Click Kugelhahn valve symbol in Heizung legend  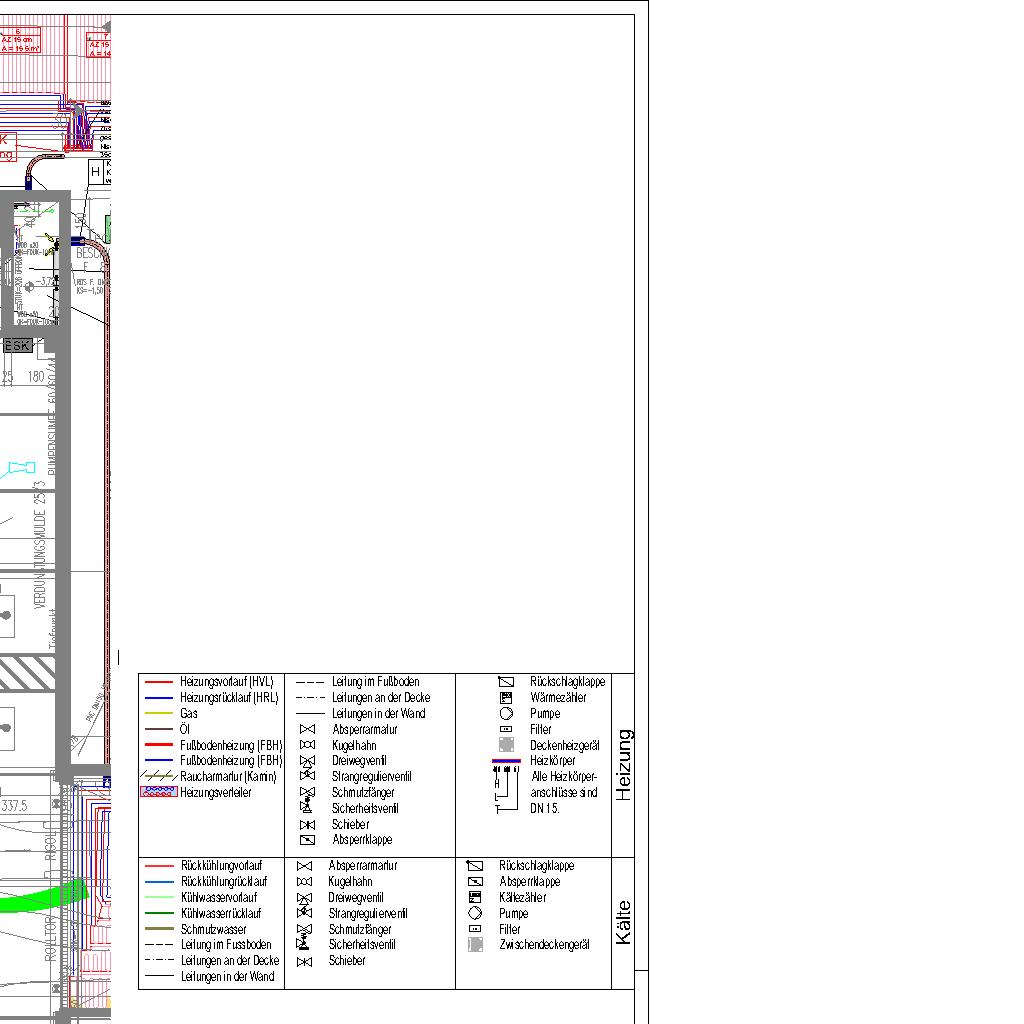(307, 745)
